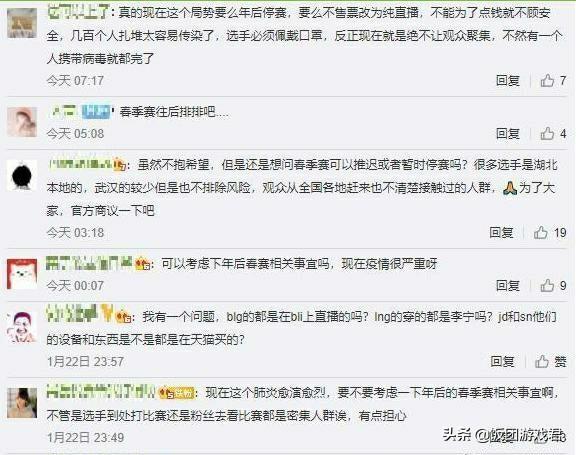This screenshot has width=576, height=455.
Task: Open the black silhouette avatar profile
Action: pyautogui.click(x=22, y=175)
